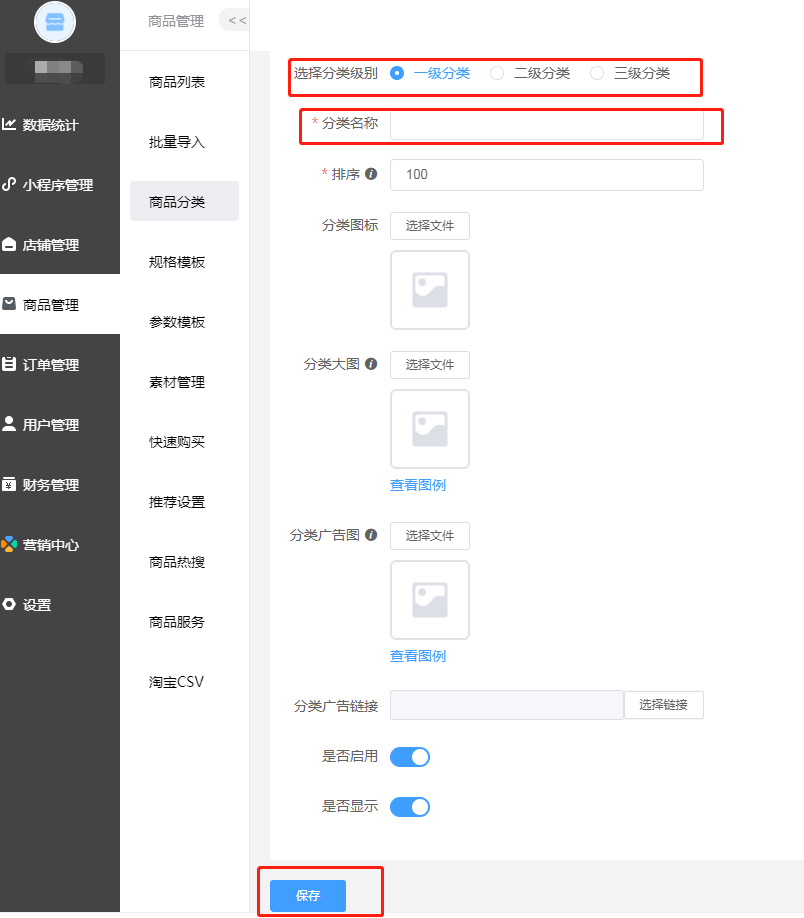Toggle the 是否显示 switch
The width and height of the screenshot is (804, 918).
click(410, 807)
